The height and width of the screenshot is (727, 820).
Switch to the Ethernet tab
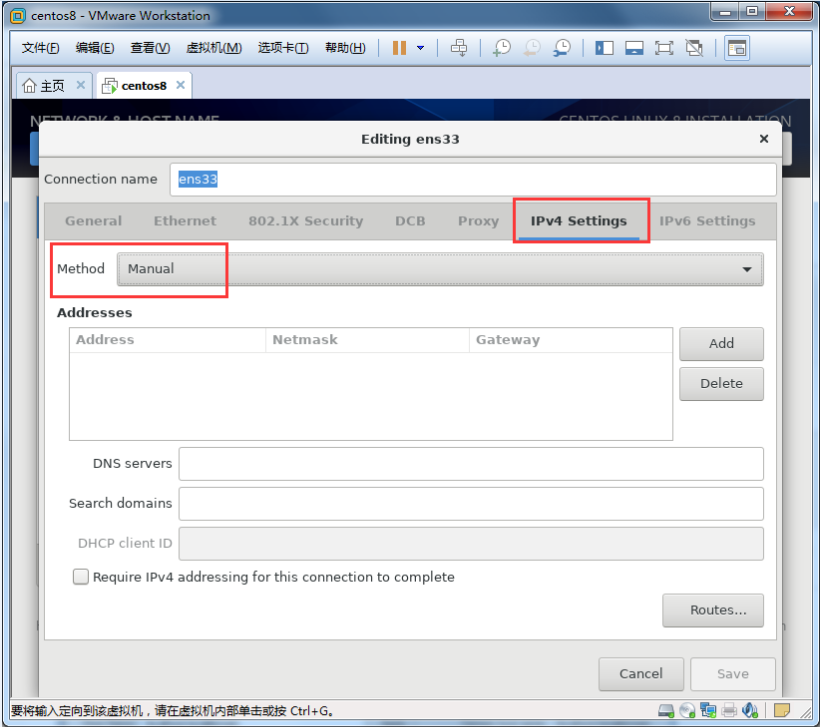185,221
